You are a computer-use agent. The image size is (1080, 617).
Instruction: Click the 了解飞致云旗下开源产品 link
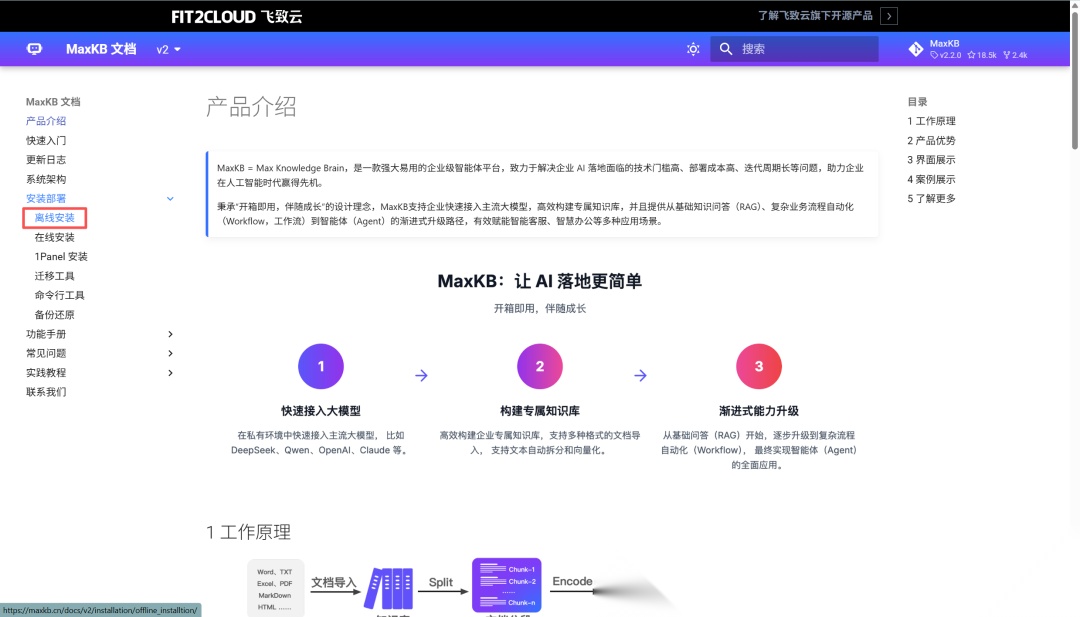(815, 16)
